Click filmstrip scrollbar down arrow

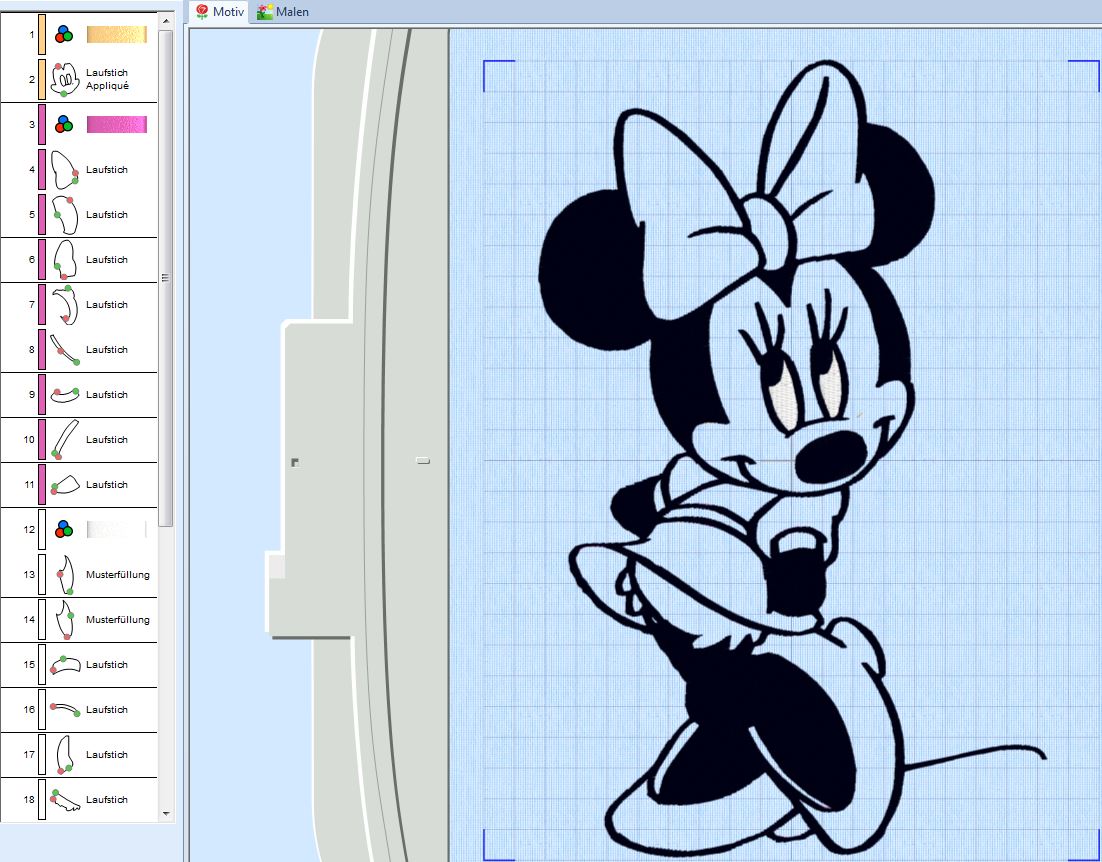(166, 814)
